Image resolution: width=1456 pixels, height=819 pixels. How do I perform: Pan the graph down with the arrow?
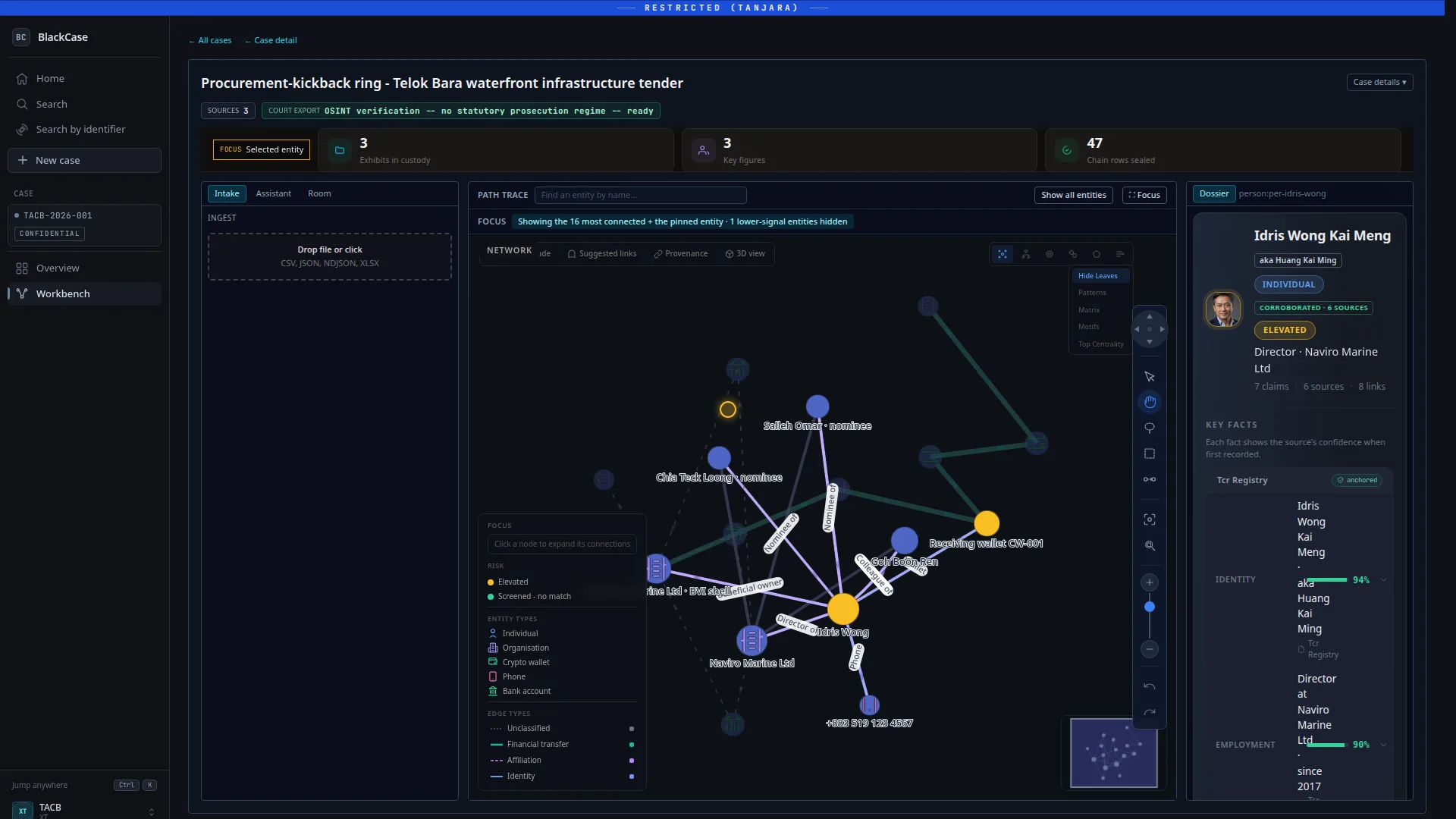point(1150,342)
